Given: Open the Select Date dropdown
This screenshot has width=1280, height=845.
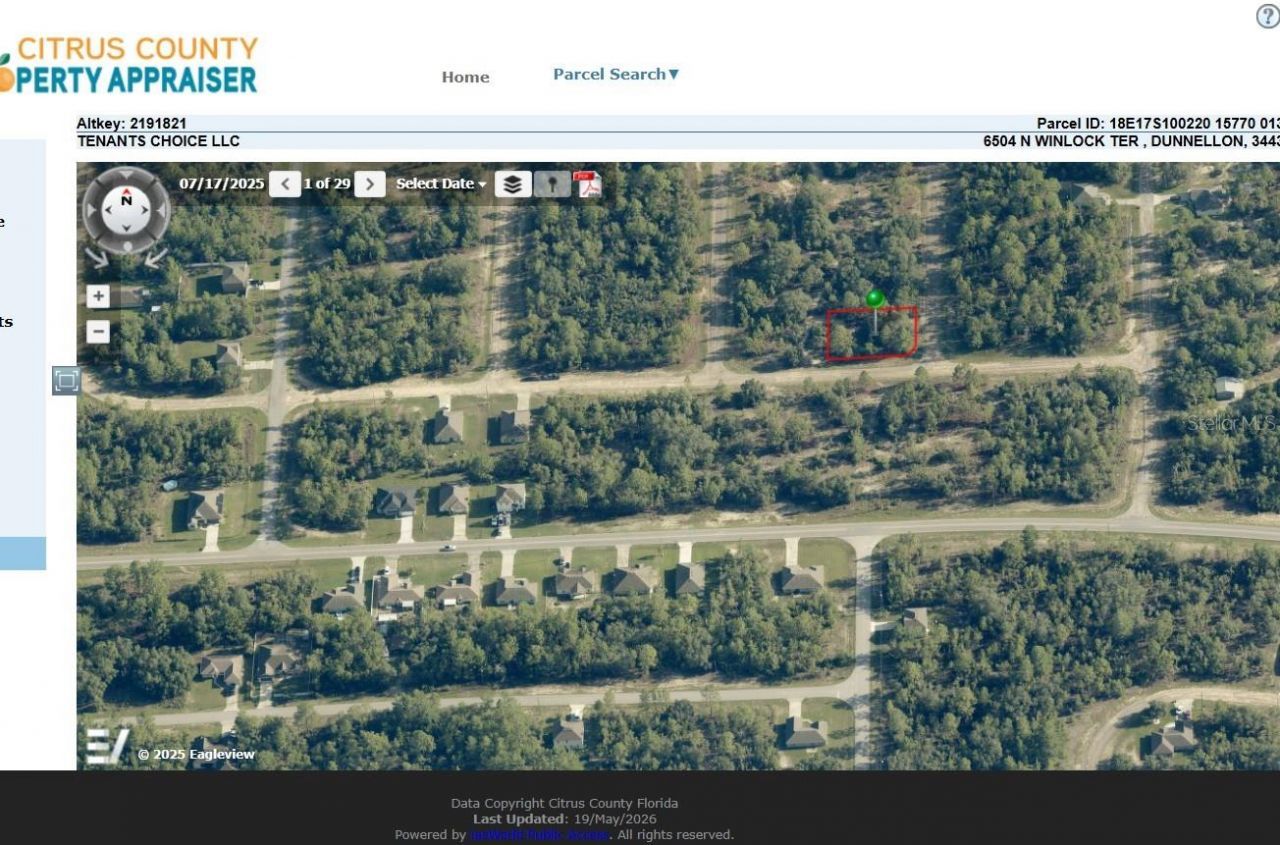Looking at the screenshot, I should [x=441, y=184].
